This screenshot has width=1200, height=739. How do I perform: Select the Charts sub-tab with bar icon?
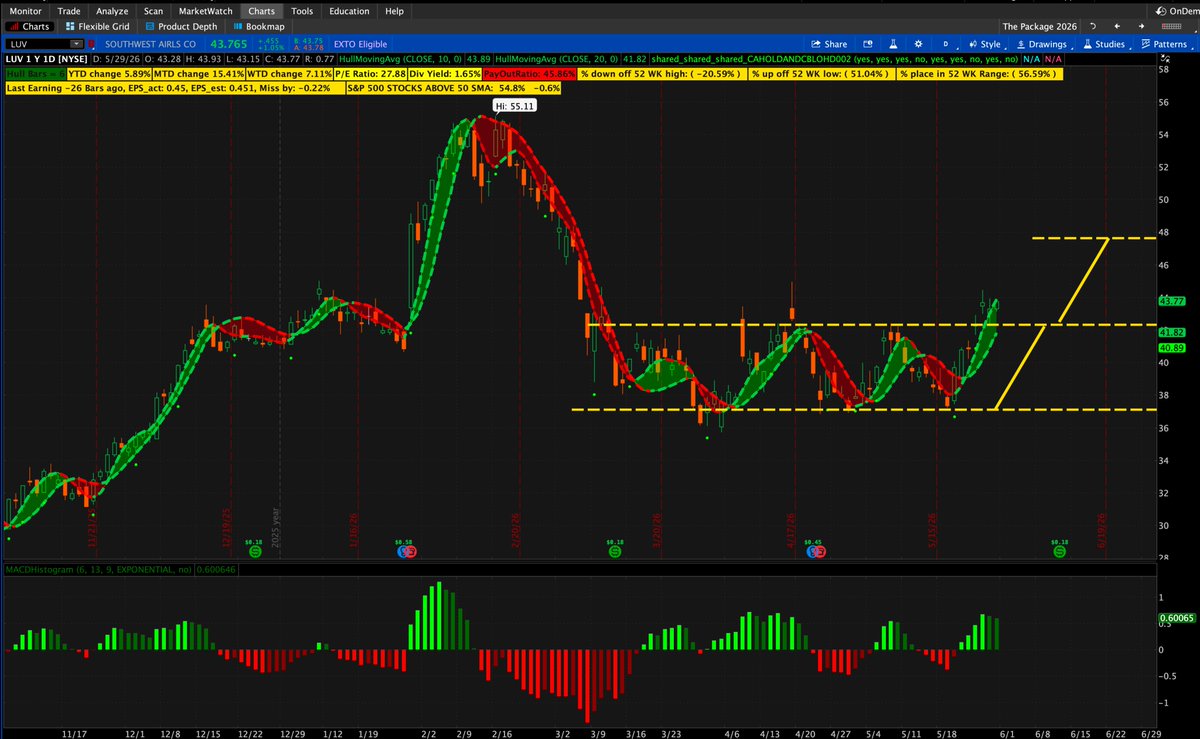coord(29,27)
